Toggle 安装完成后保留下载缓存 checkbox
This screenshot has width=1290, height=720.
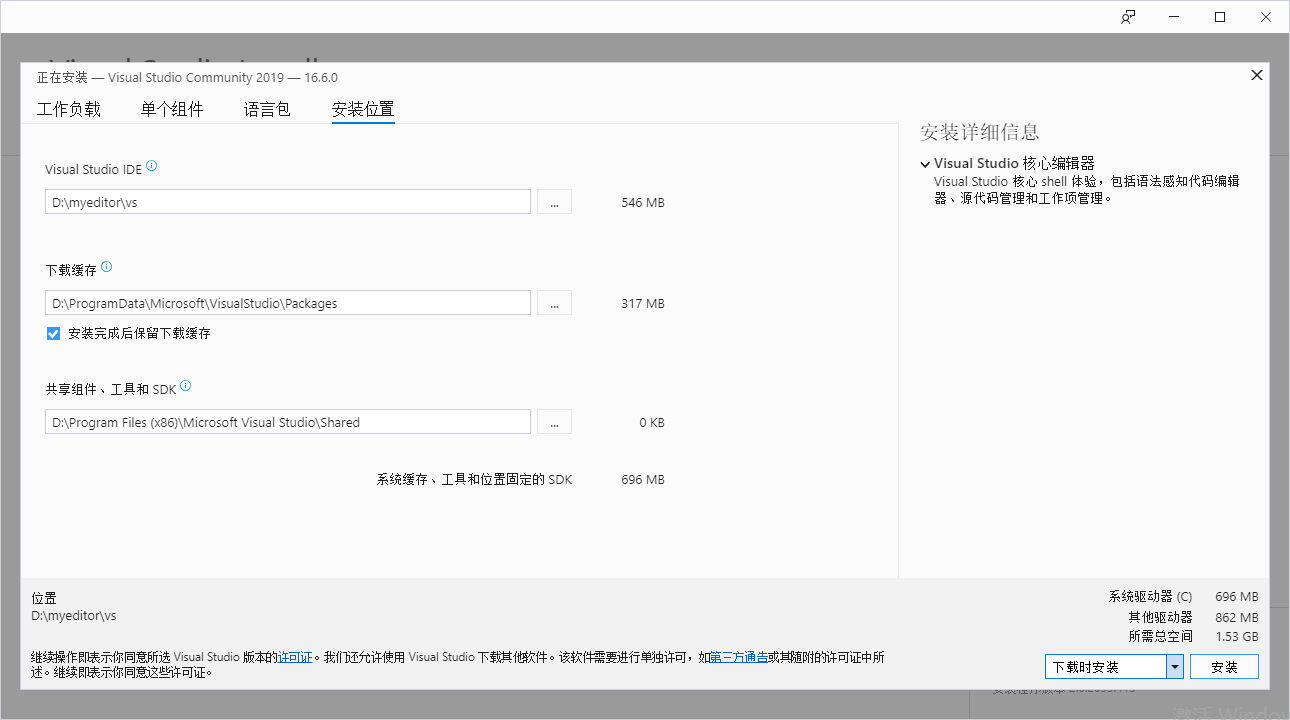(x=54, y=333)
